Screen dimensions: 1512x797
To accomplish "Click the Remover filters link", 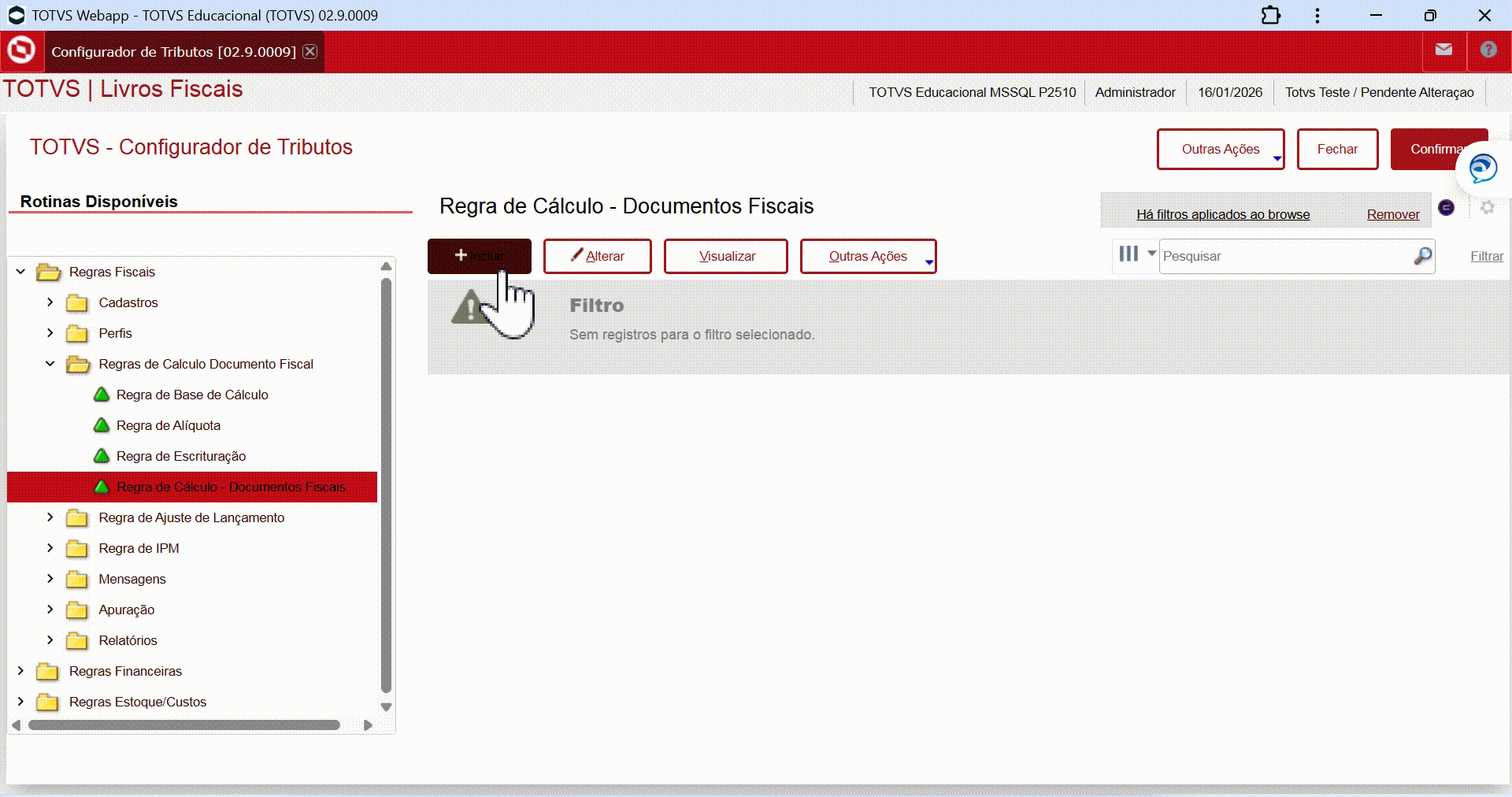I will [1393, 214].
